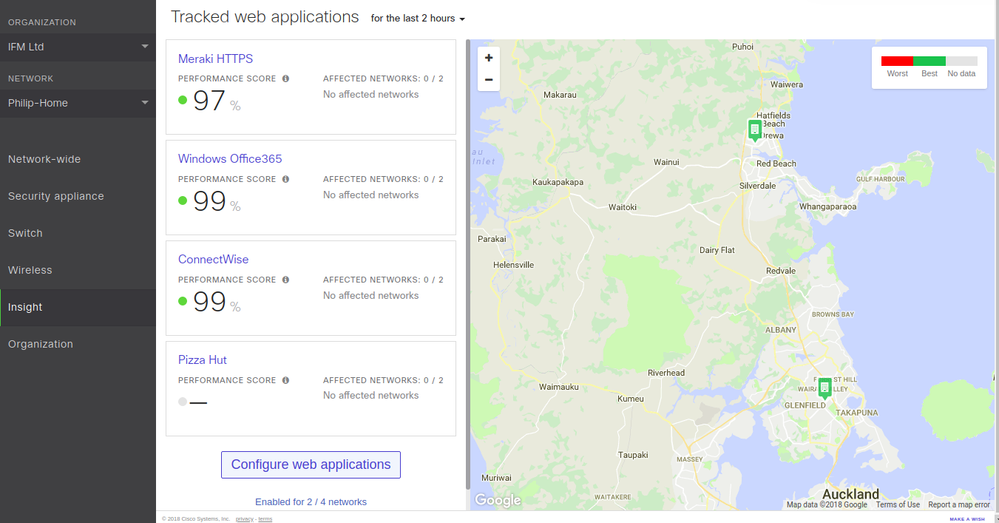
Task: Click Windows Office365 'No affected networks' text
Action: [371, 195]
